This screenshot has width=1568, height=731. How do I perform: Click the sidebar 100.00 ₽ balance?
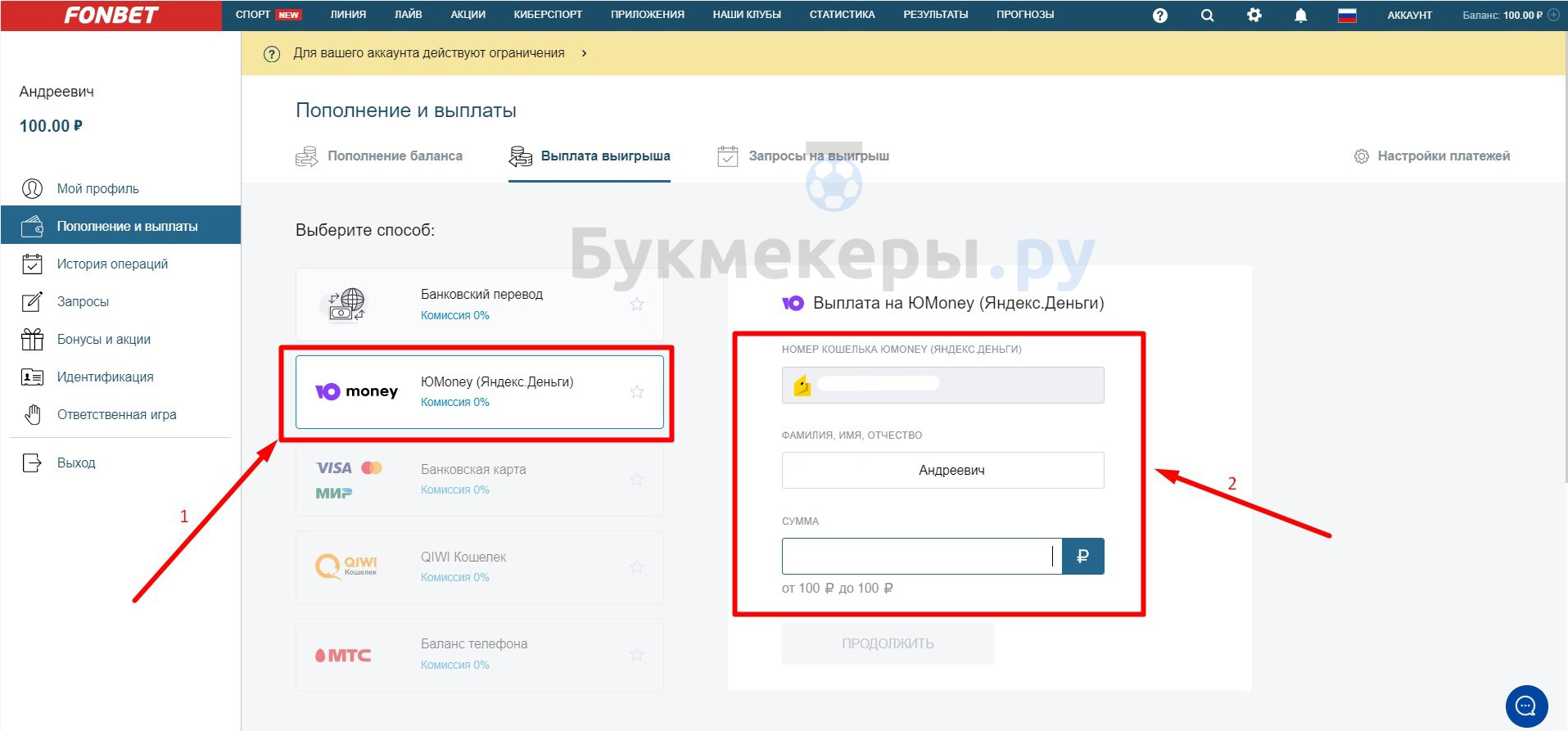[x=51, y=126]
